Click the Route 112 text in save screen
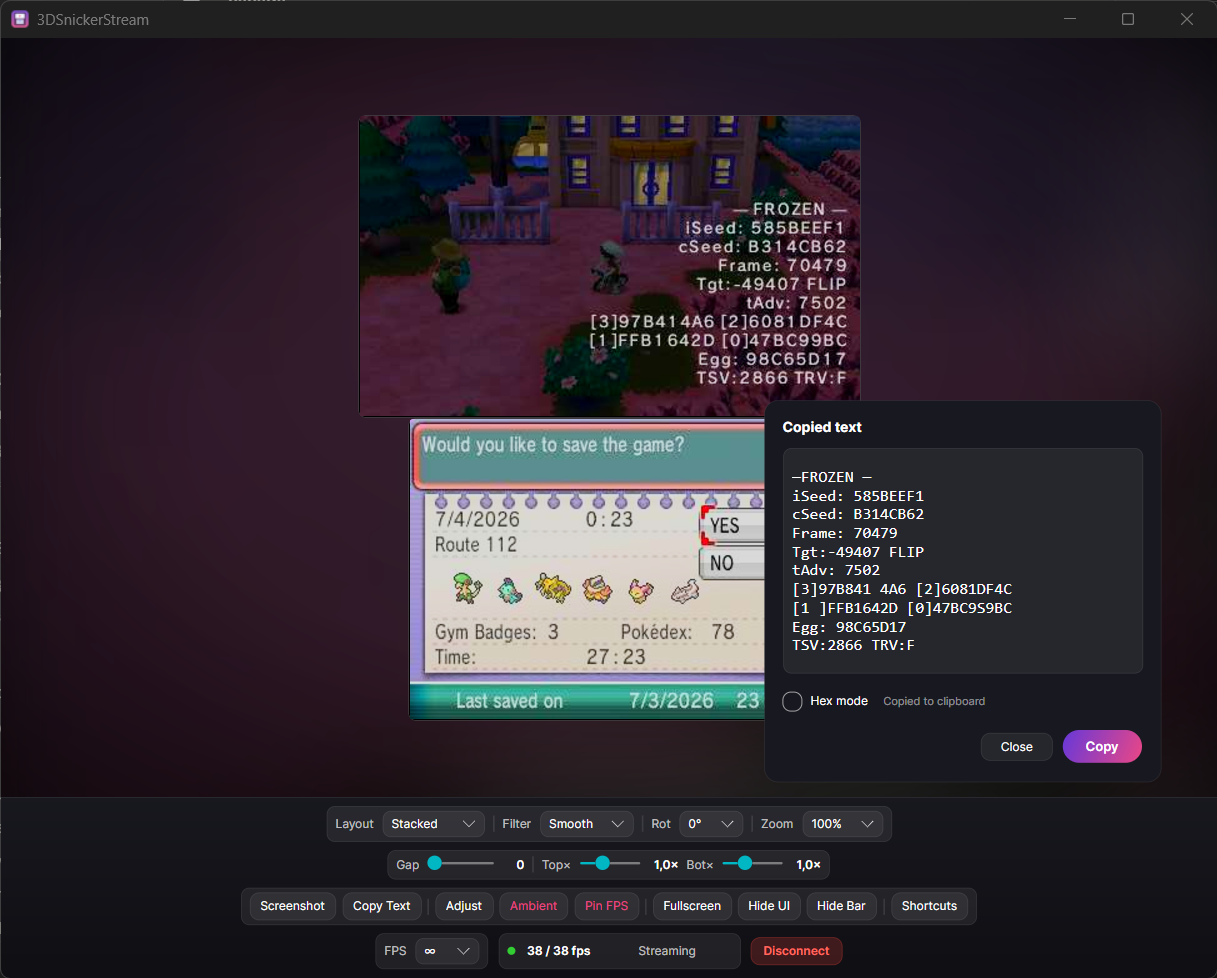 476,545
